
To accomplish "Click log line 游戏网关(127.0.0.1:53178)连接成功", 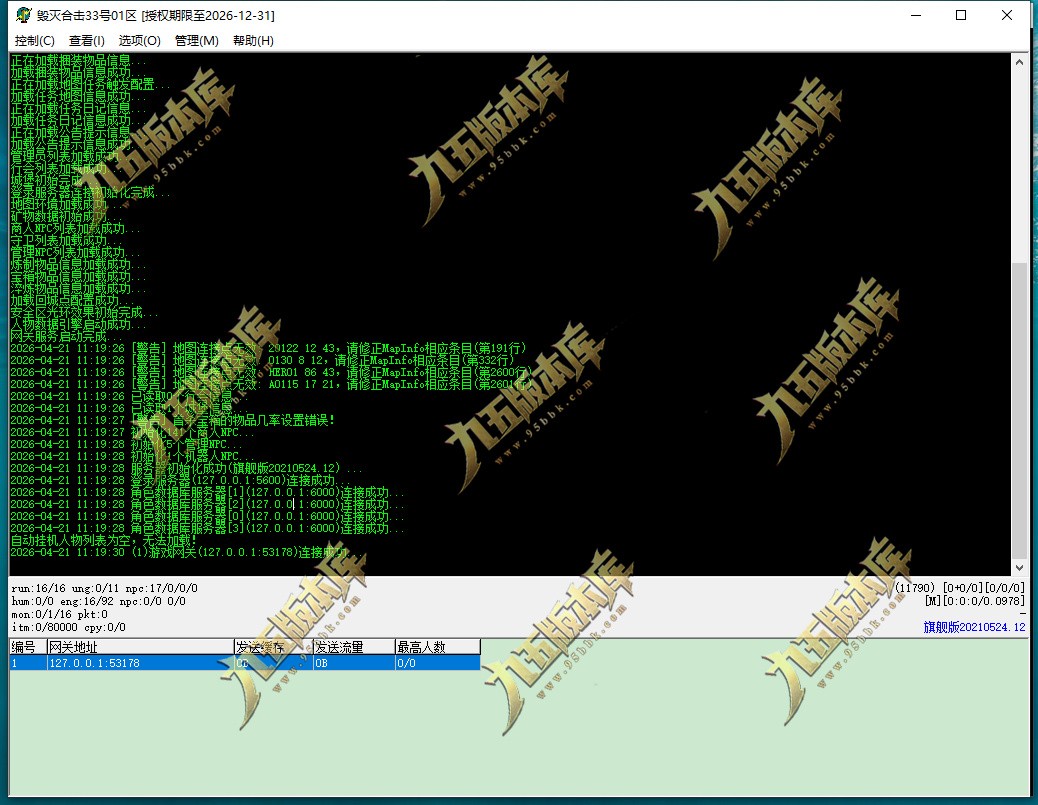I will 189,552.
